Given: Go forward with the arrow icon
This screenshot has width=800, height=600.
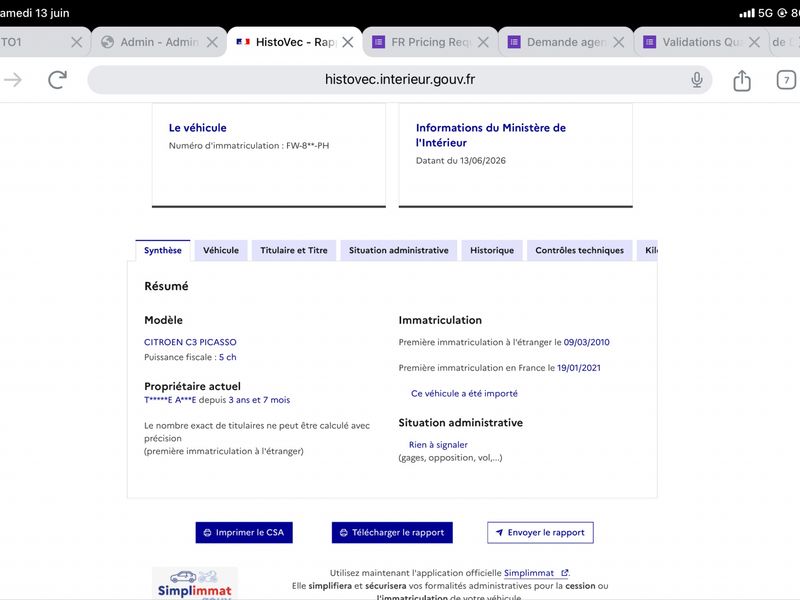Looking at the screenshot, I should (x=13, y=80).
